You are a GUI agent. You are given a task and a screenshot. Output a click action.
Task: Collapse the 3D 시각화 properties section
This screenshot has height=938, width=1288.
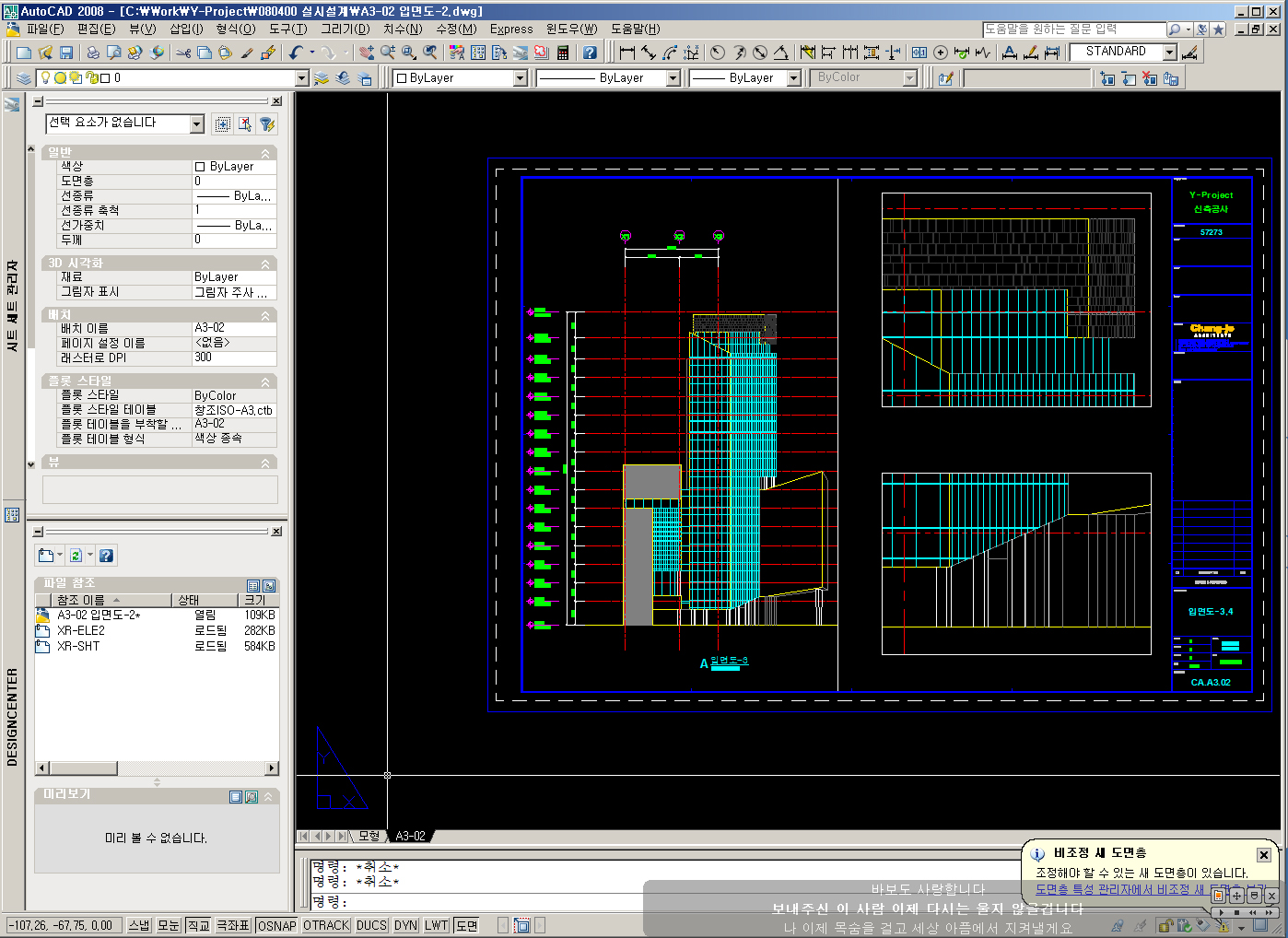[x=266, y=264]
